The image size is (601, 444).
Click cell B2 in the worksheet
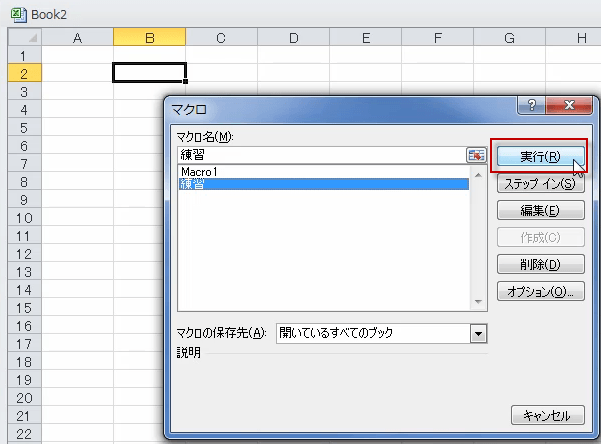point(149,73)
